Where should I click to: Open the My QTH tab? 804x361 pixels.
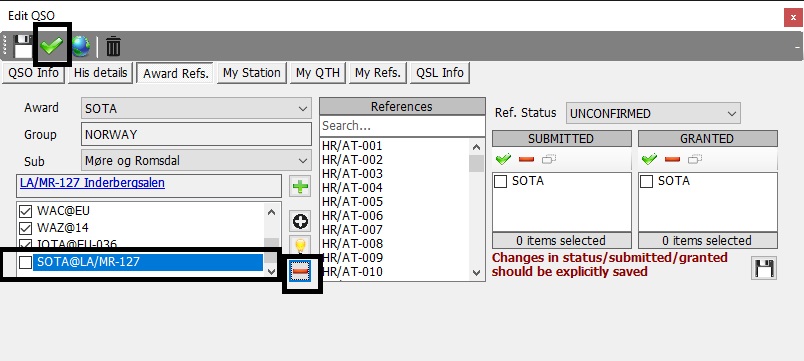coord(318,73)
